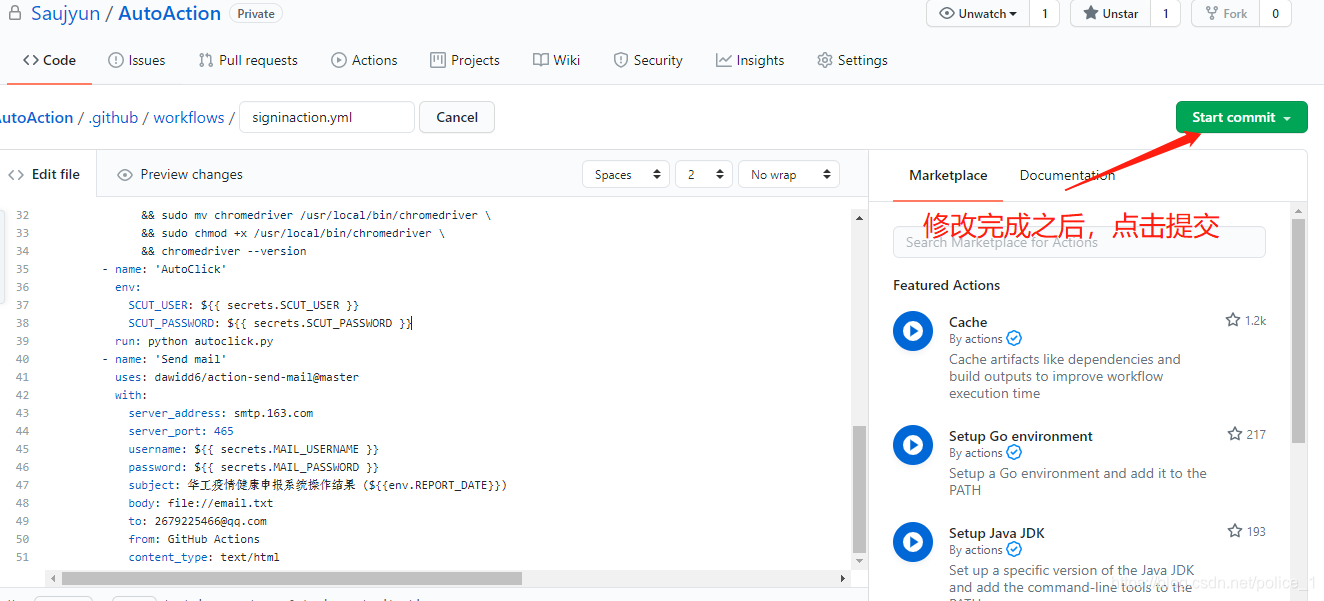
Task: Click the Unwatch eye icon
Action: 947,14
